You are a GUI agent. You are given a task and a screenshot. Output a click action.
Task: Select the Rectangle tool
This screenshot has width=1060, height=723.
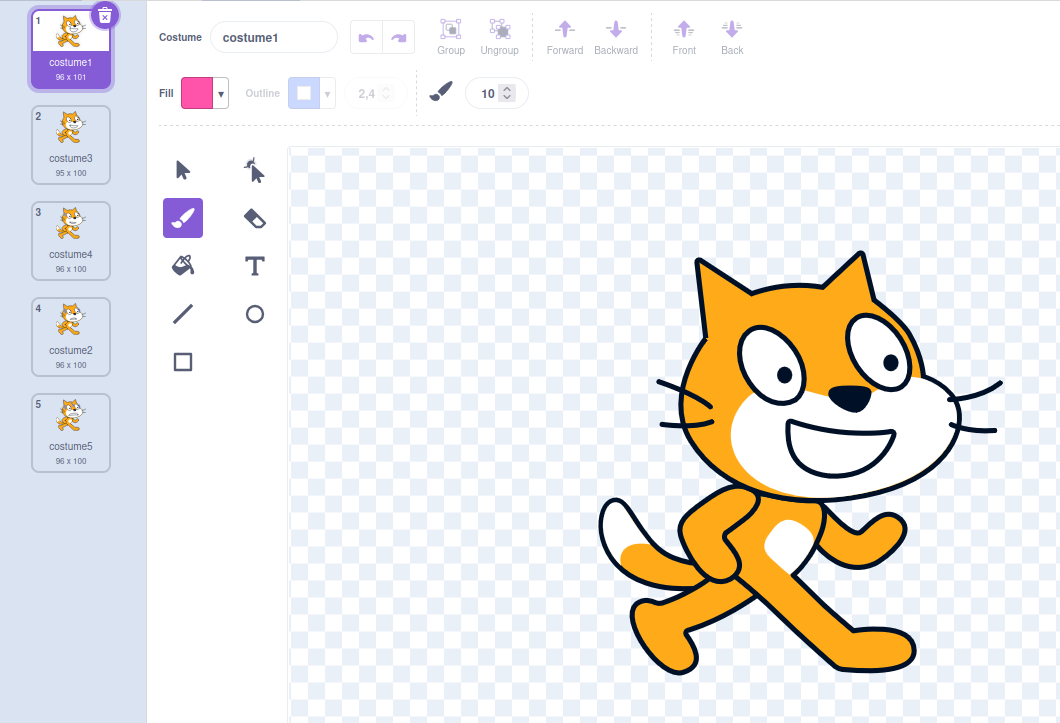pyautogui.click(x=183, y=362)
